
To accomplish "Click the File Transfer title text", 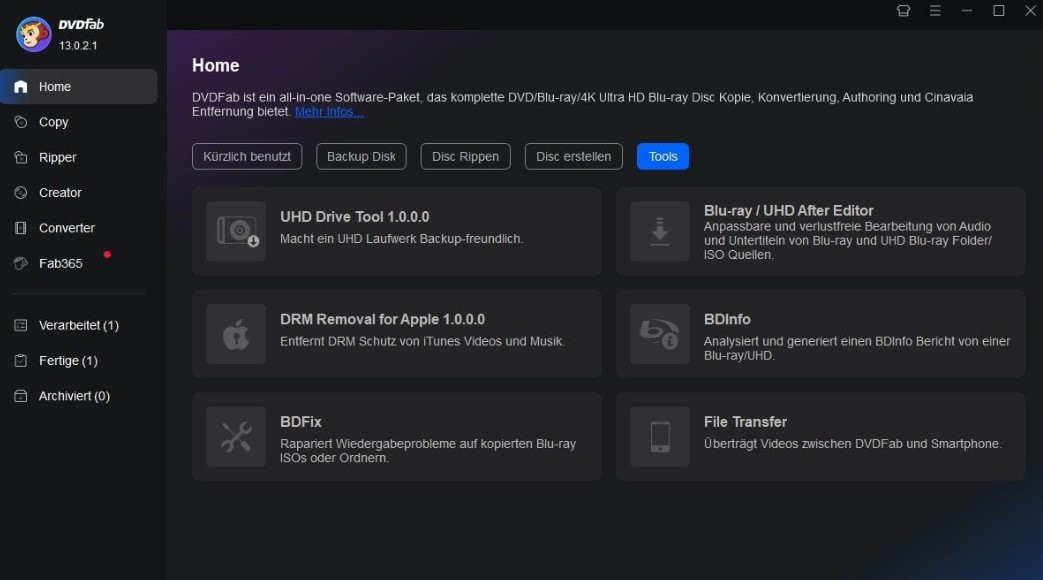I will click(745, 422).
